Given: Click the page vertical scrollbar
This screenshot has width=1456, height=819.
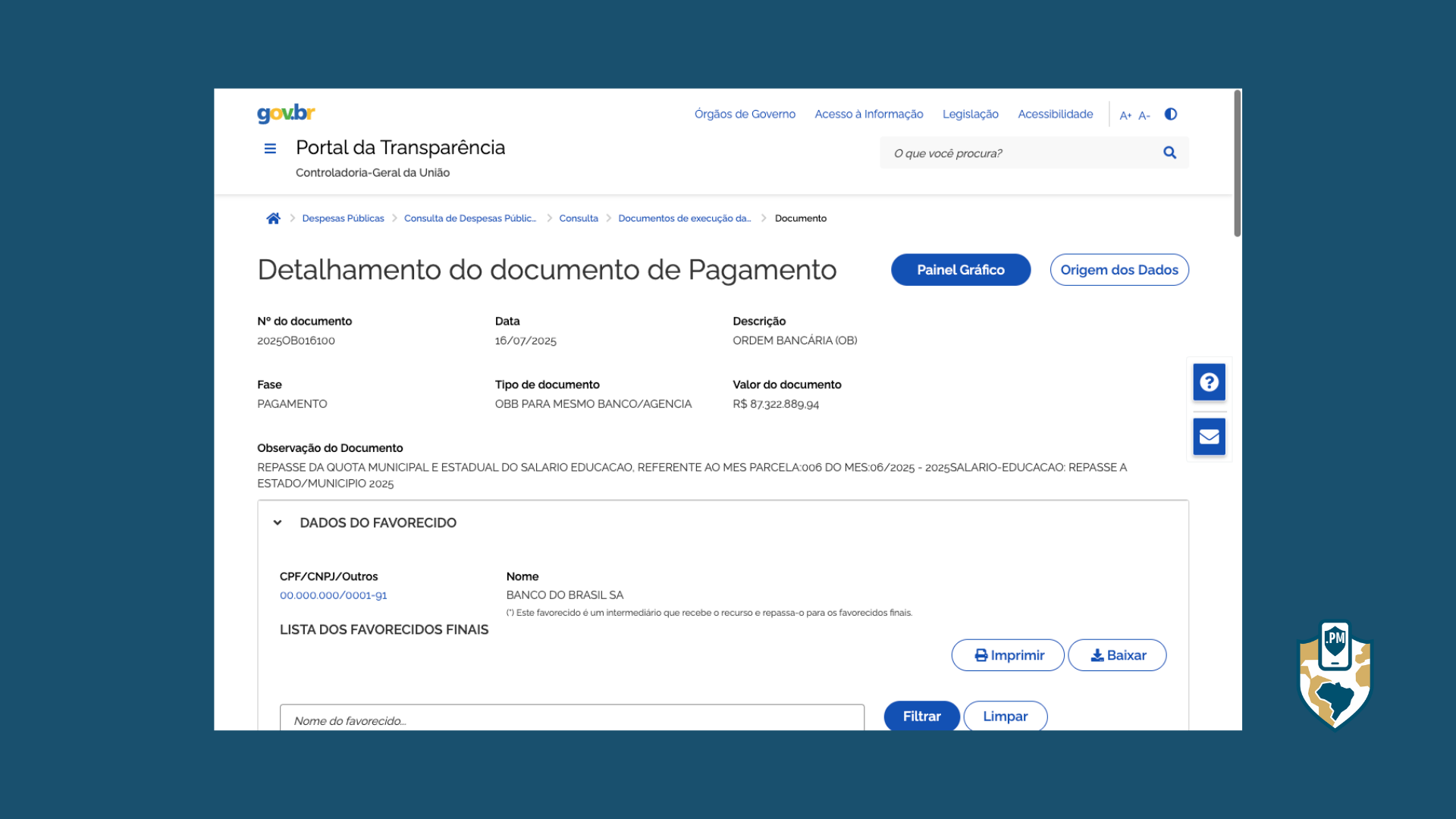Looking at the screenshot, I should [x=1237, y=164].
